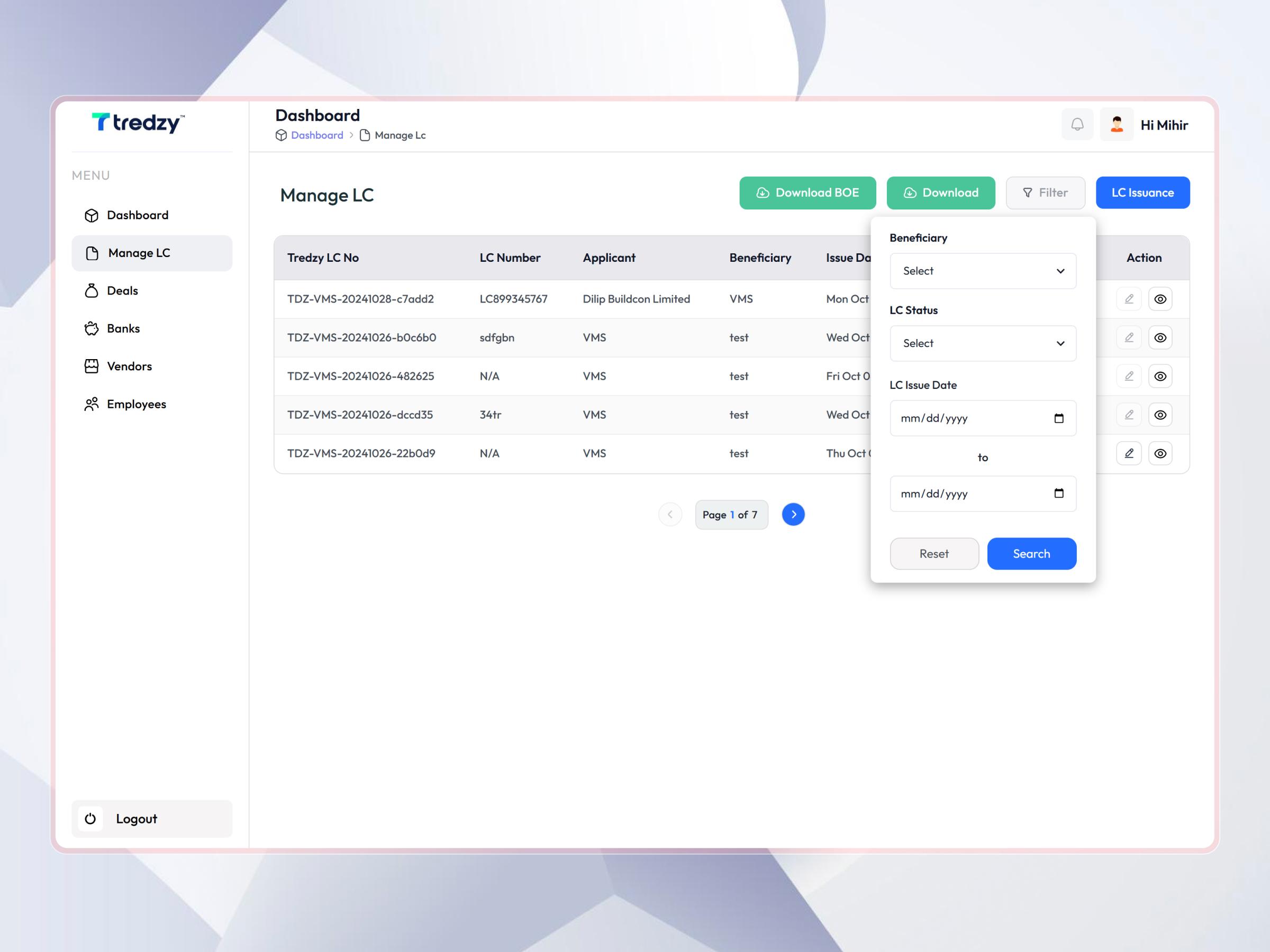Click the Manage Lc breadcrumb item
Viewport: 1270px width, 952px height.
click(x=400, y=135)
